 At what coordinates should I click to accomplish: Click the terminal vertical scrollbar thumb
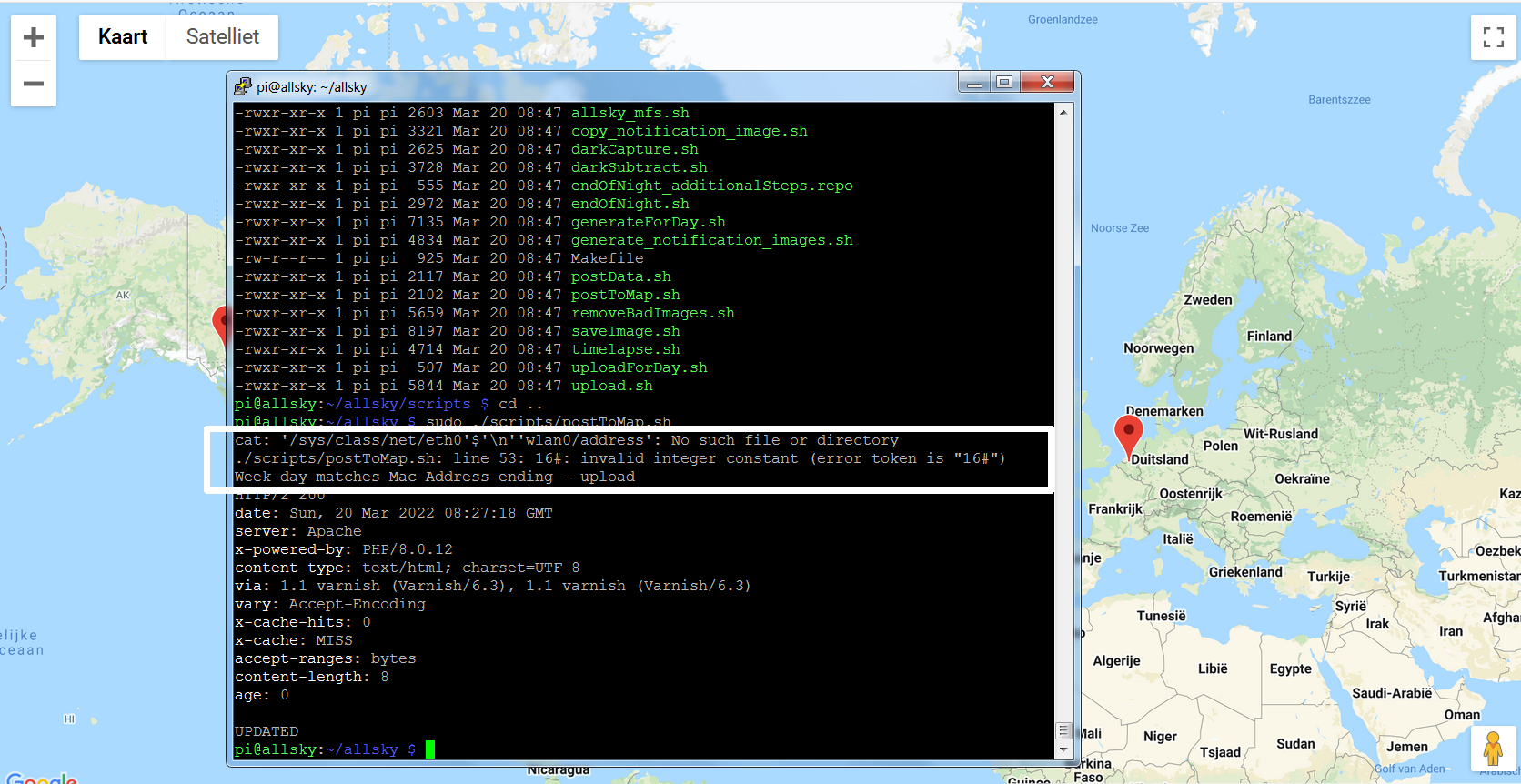tap(1063, 730)
